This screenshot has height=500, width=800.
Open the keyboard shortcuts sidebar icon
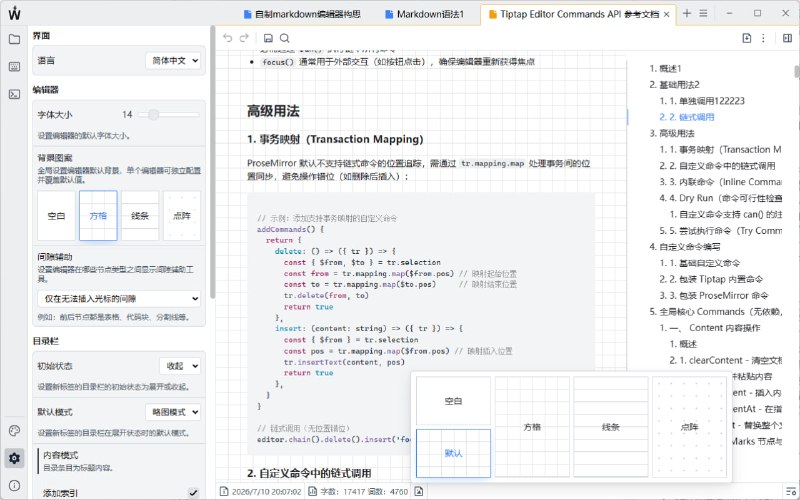point(14,67)
